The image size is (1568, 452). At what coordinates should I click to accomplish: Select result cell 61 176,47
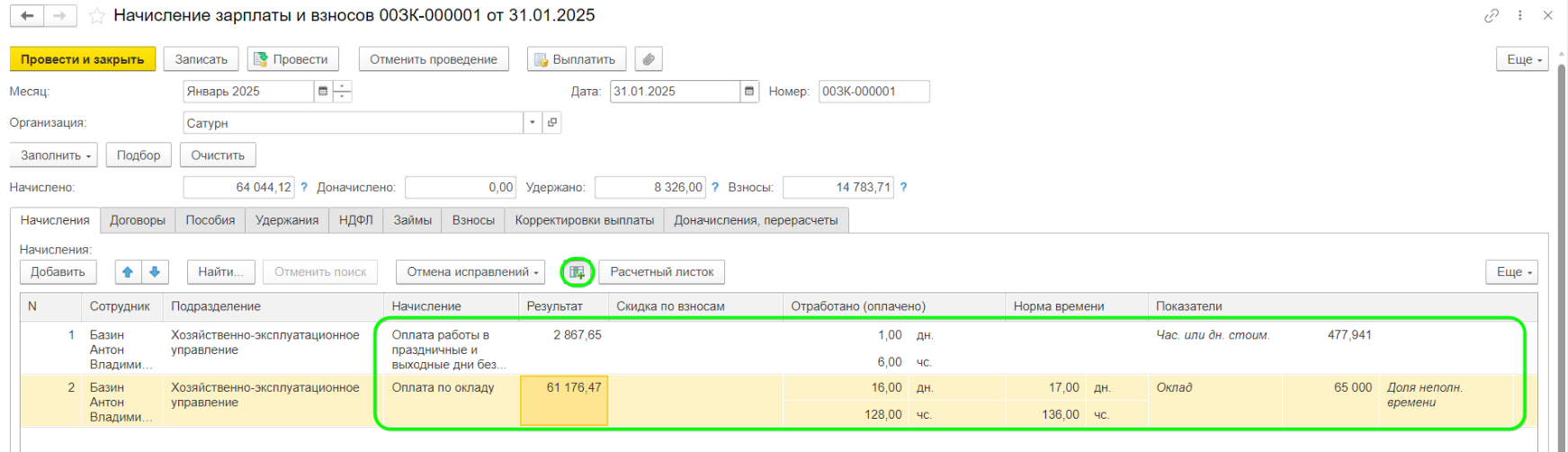coord(564,401)
